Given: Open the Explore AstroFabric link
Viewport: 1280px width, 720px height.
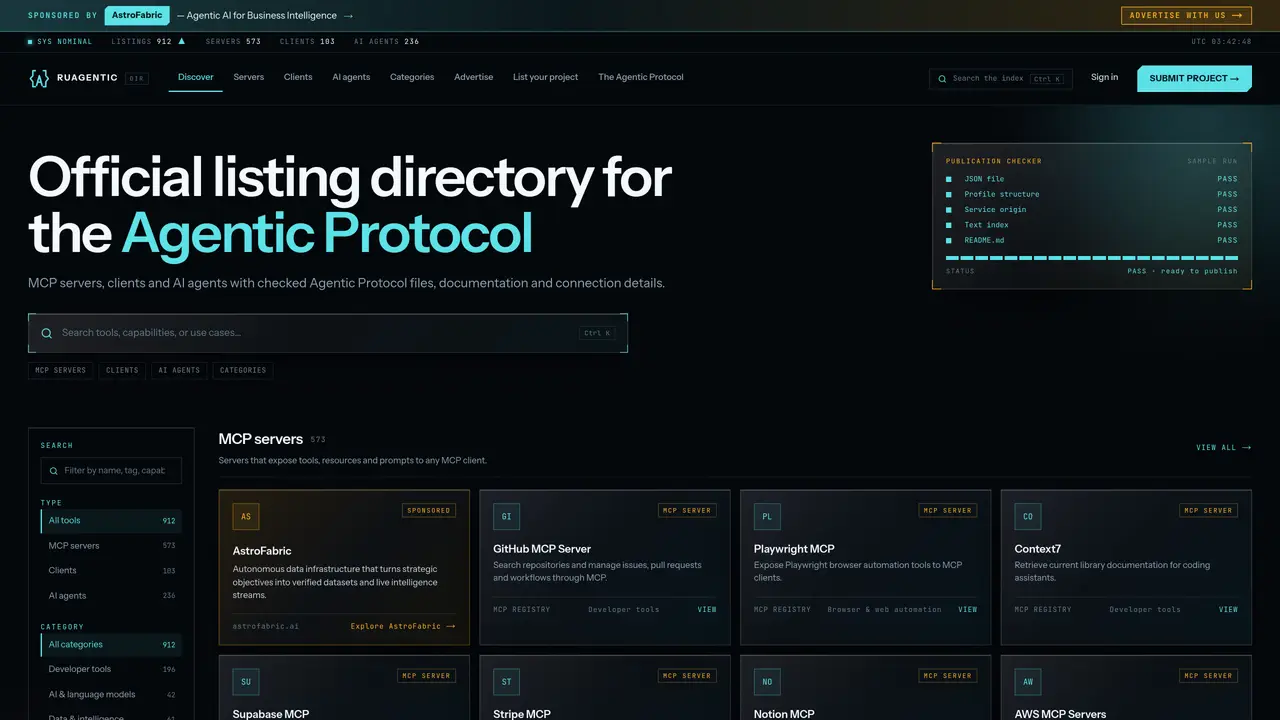Looking at the screenshot, I should pyautogui.click(x=402, y=626).
